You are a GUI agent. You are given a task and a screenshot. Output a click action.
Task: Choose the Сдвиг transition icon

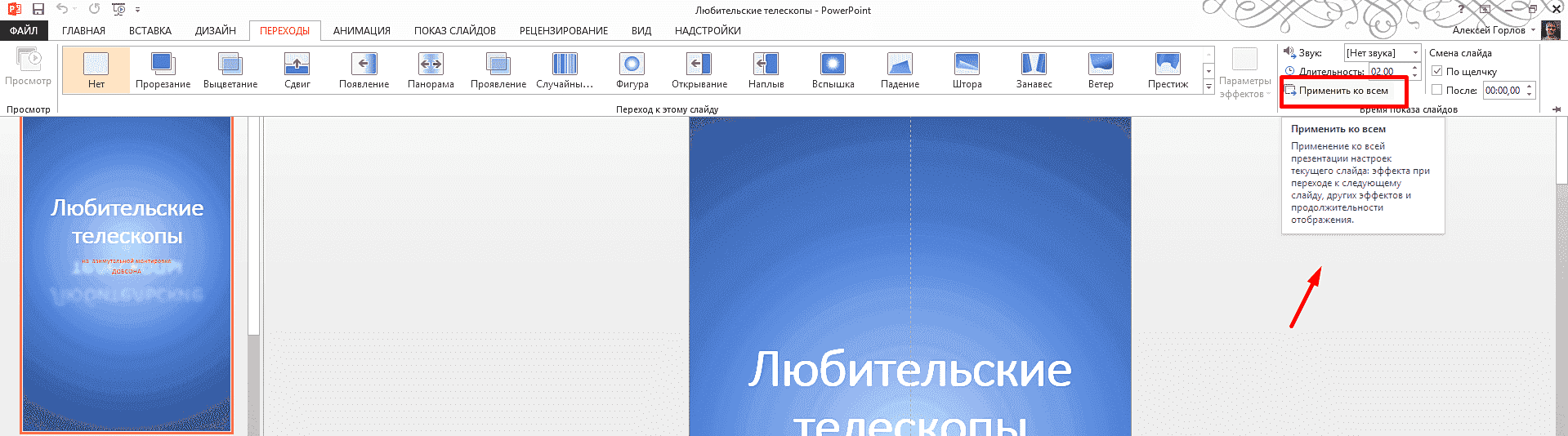[297, 69]
